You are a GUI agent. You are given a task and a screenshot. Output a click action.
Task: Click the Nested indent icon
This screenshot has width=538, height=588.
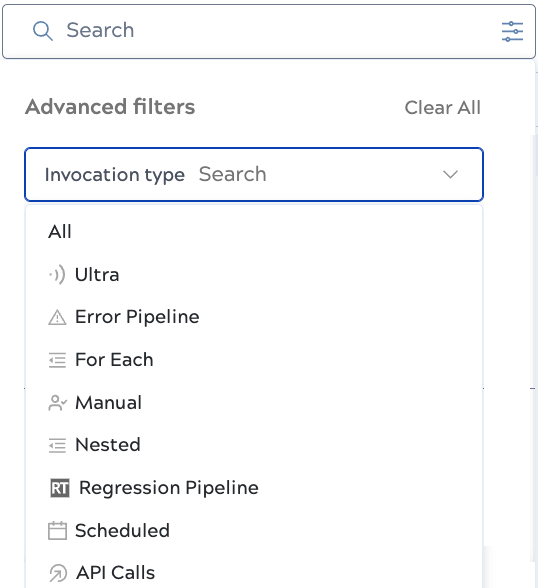57,445
